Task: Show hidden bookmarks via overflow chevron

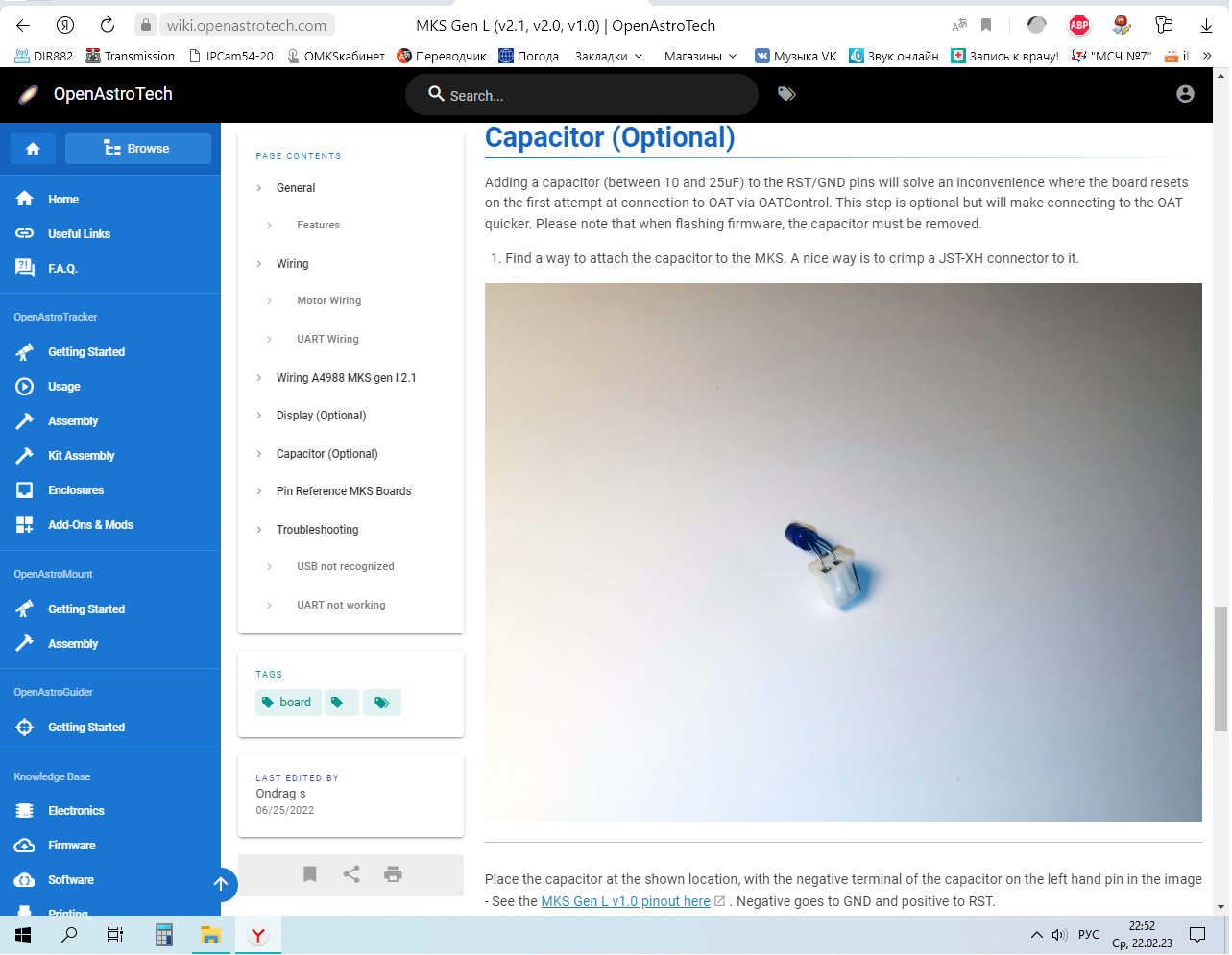Action: click(x=1207, y=57)
